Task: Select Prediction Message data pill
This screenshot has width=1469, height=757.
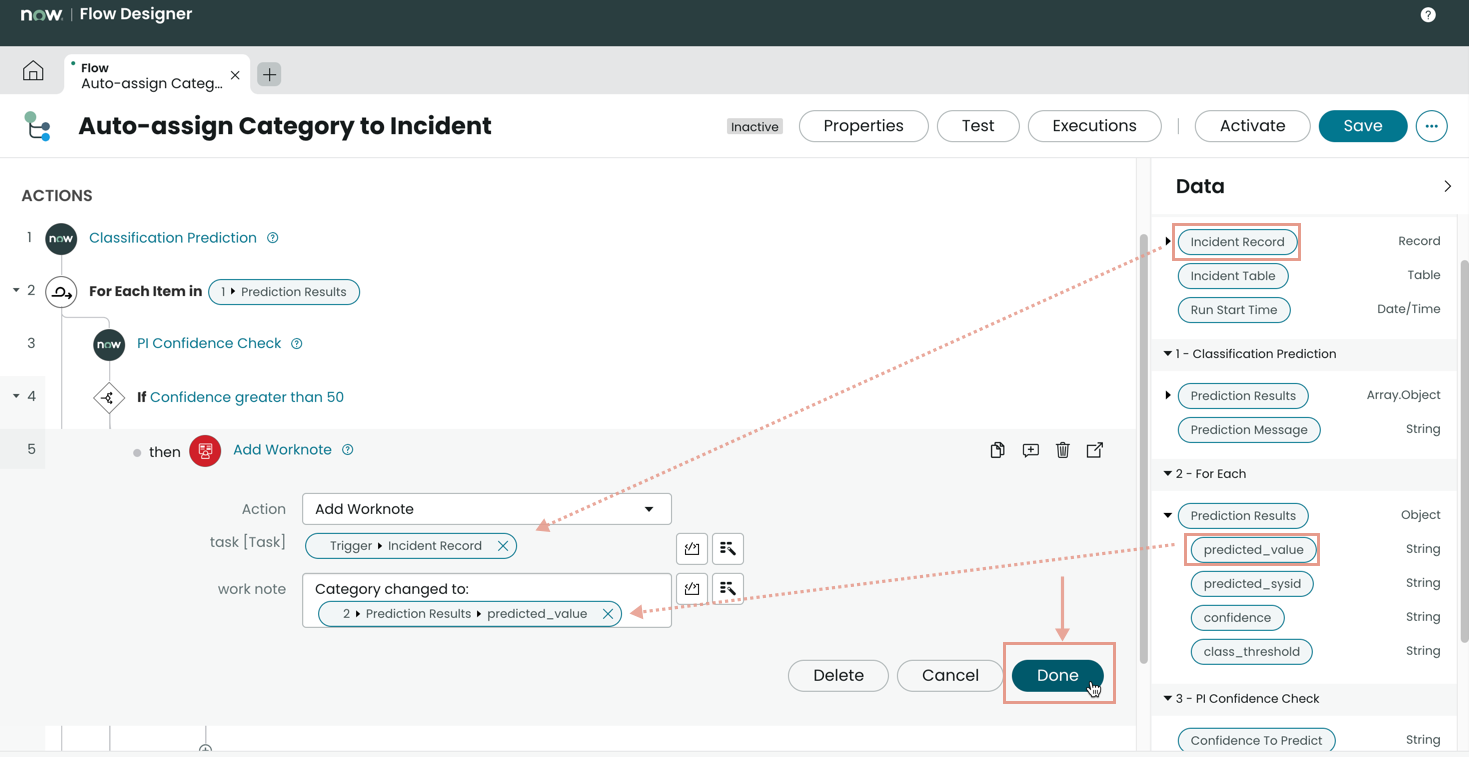Action: point(1249,430)
